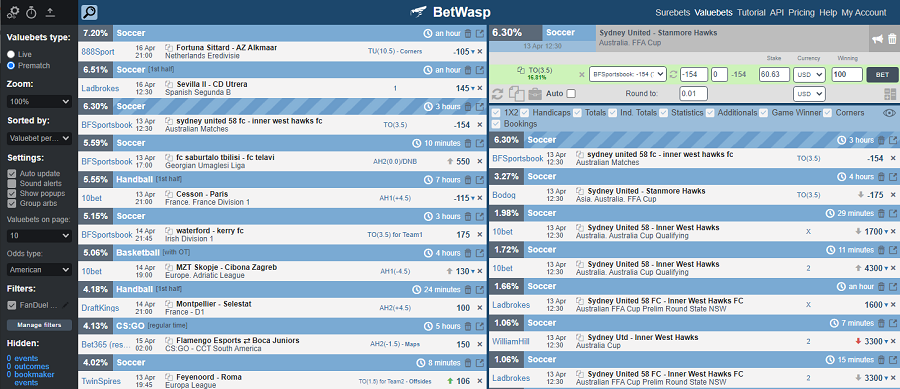Open the API page
Viewport: 900px width, 389px height.
[x=777, y=12]
